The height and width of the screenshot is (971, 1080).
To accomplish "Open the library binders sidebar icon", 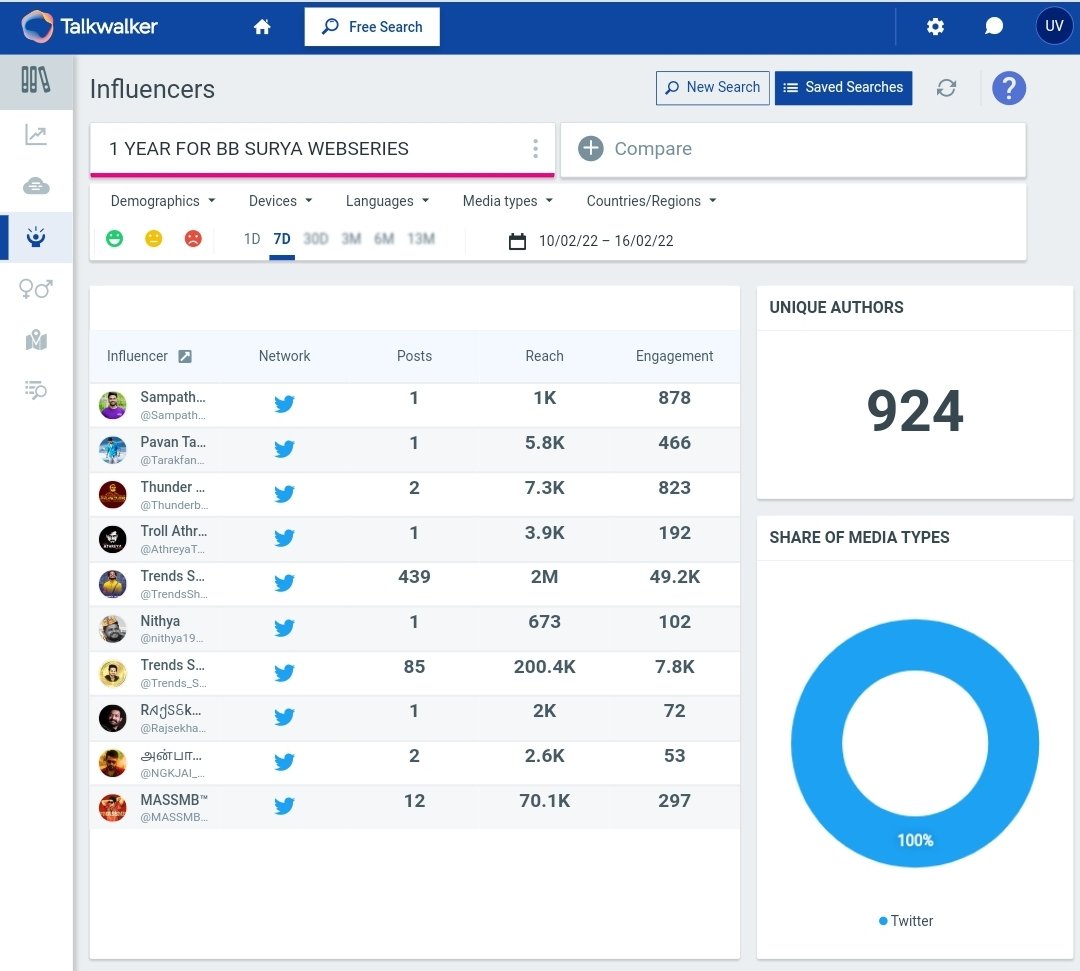I will [x=36, y=81].
